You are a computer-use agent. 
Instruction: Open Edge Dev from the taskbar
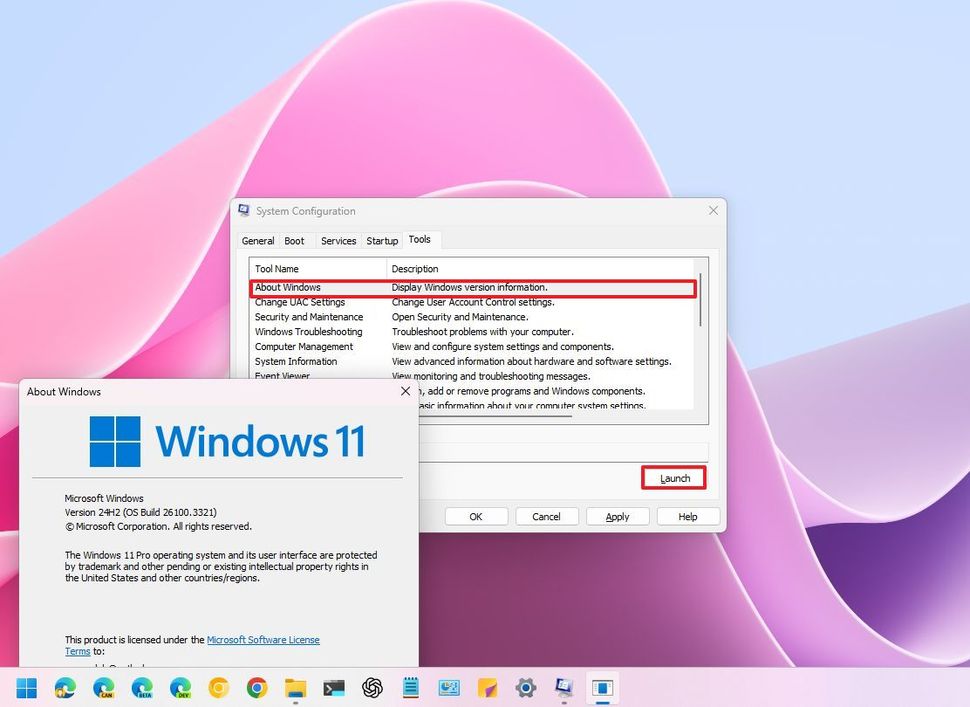(180, 689)
